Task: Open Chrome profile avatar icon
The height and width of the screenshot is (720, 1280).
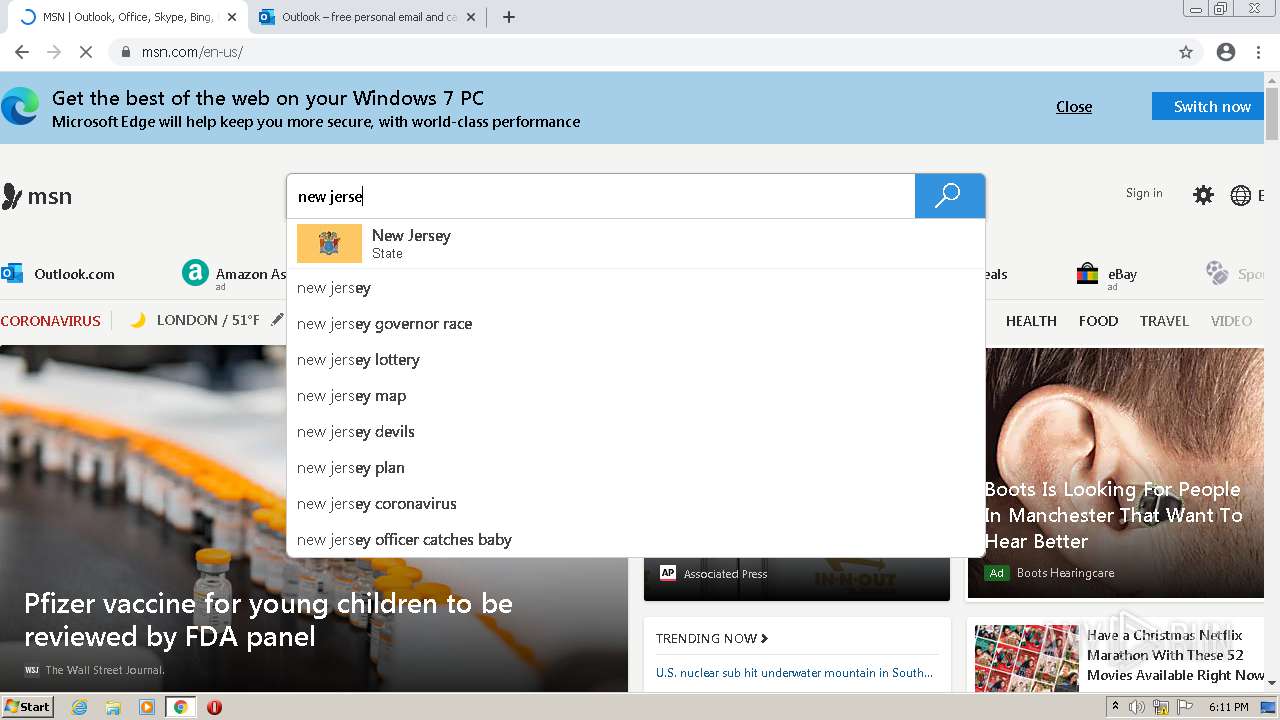Action: coord(1226,52)
